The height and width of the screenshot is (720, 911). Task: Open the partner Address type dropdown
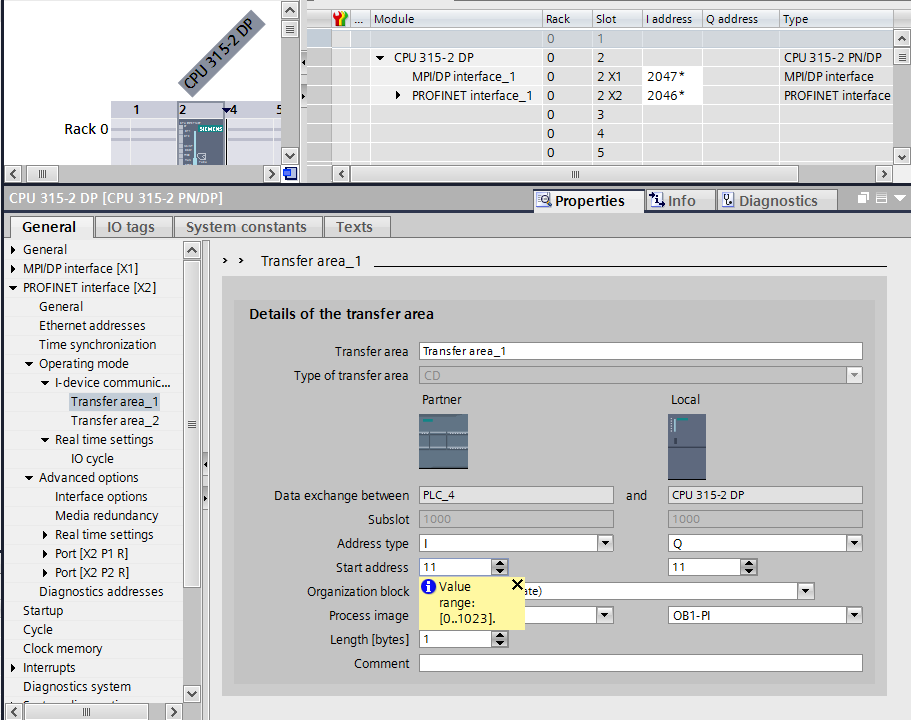point(605,543)
